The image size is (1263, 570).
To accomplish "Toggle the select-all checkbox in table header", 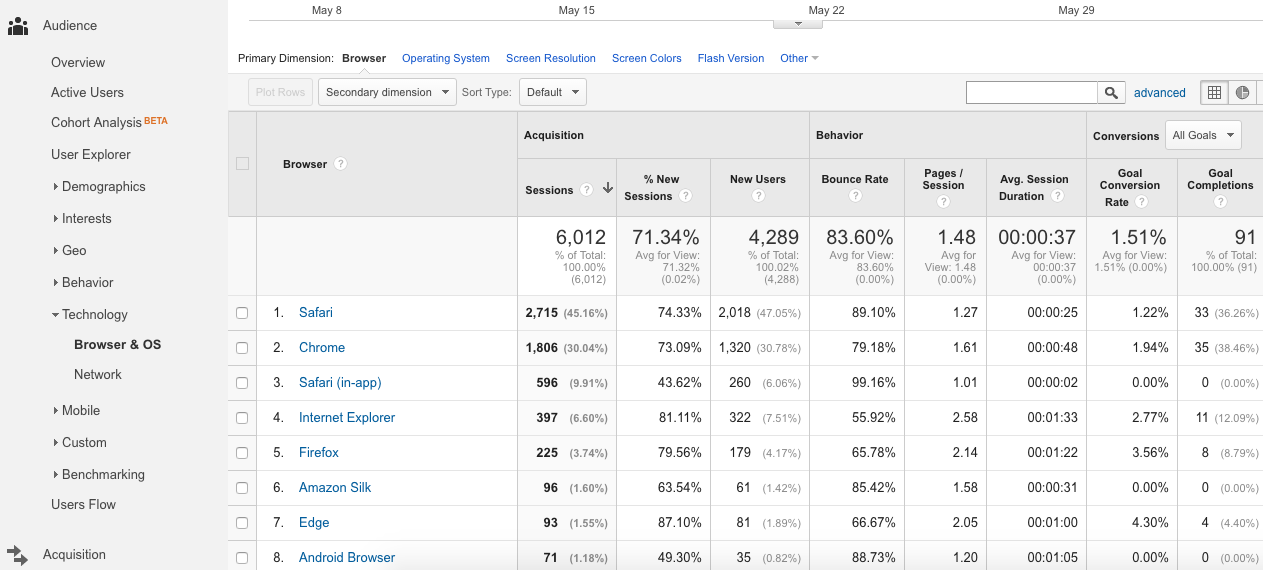I will pos(242,164).
